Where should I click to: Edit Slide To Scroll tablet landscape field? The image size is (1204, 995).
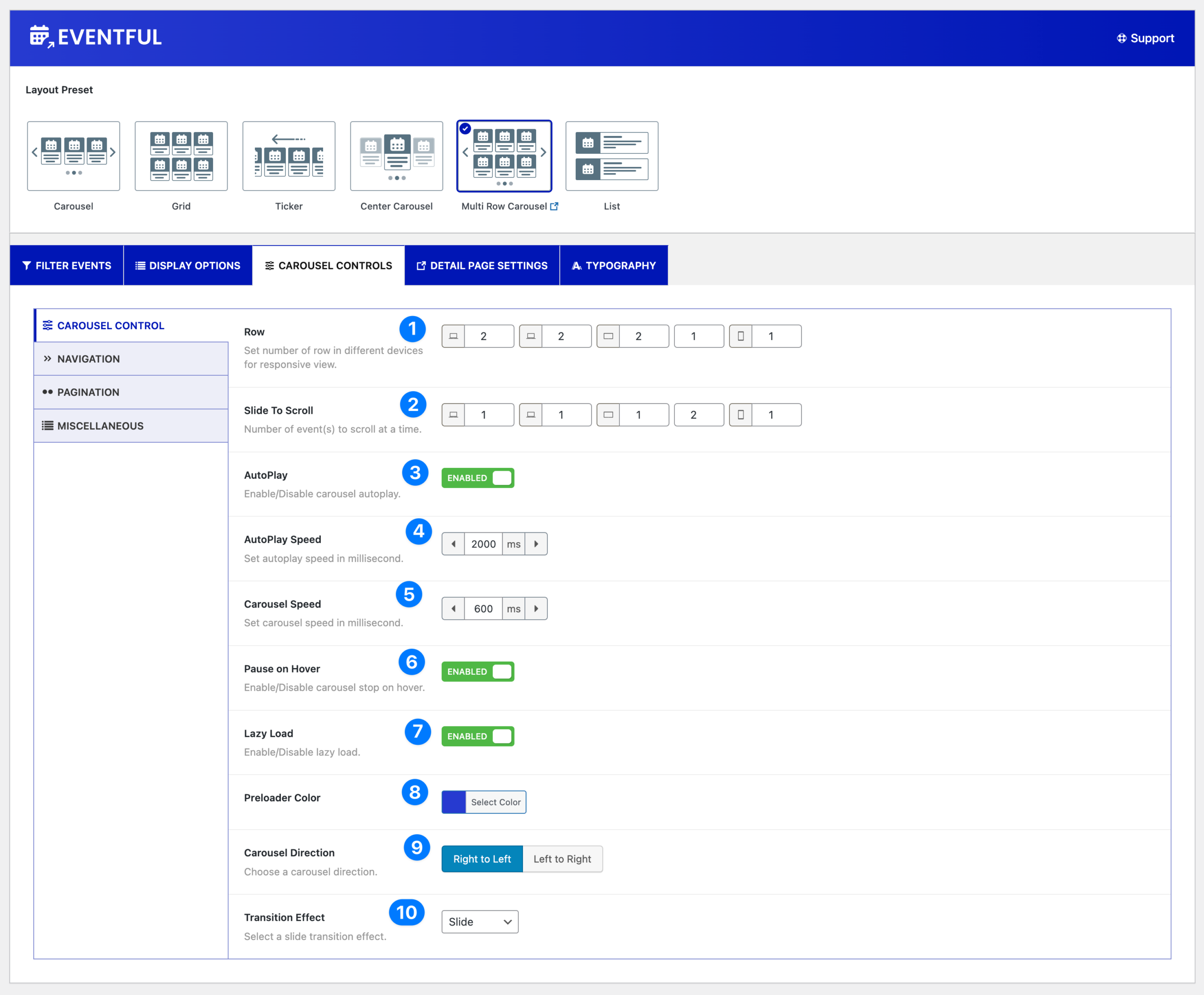coord(644,415)
